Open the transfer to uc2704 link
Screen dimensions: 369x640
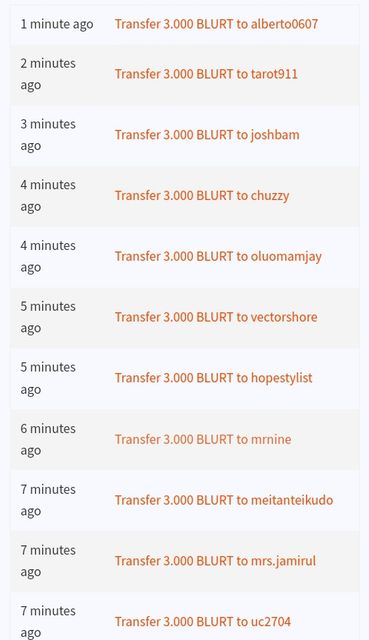pyautogui.click(x=202, y=622)
